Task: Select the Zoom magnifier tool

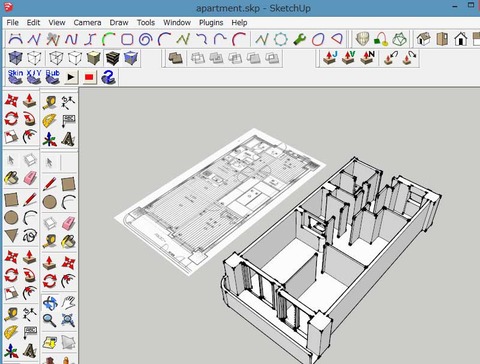Action: click(49, 320)
